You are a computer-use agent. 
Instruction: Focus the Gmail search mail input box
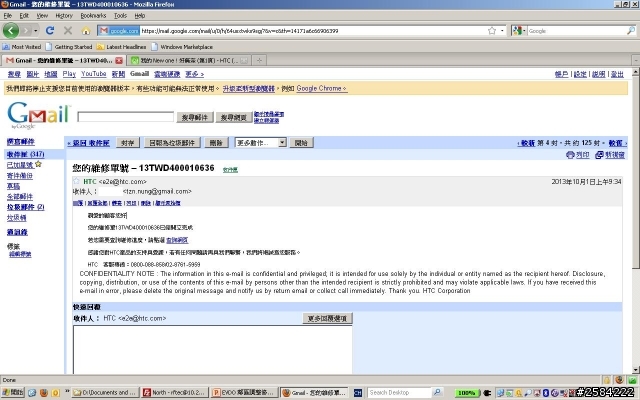click(126, 117)
